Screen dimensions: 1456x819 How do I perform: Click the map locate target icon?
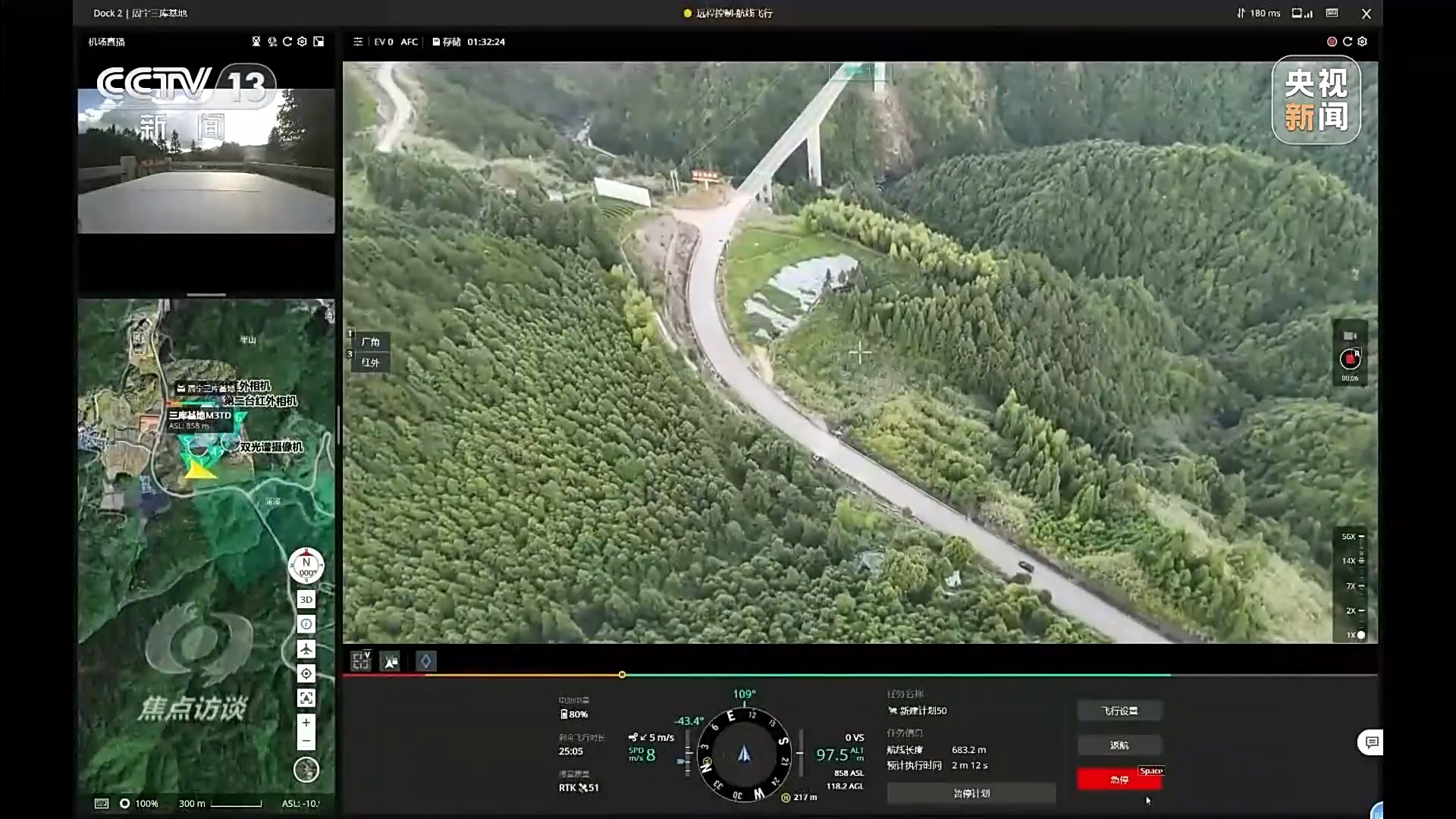click(x=306, y=673)
